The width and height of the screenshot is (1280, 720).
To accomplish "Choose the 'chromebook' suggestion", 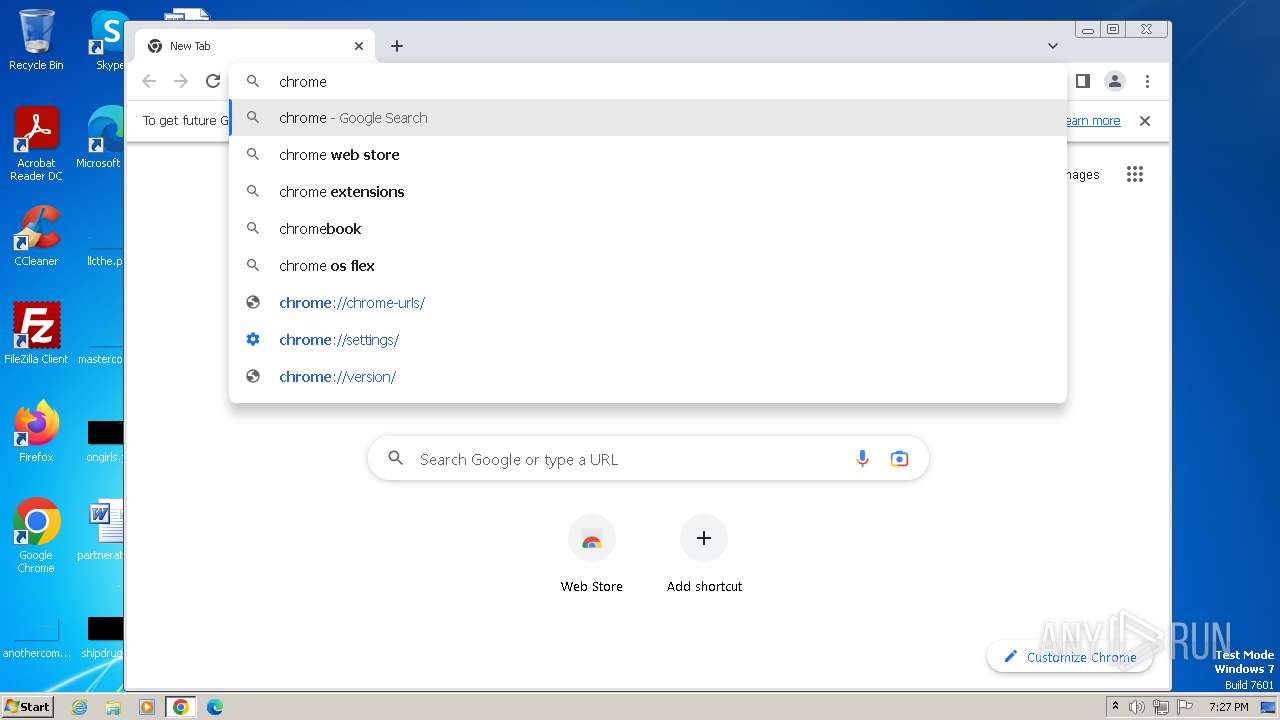I will (648, 229).
